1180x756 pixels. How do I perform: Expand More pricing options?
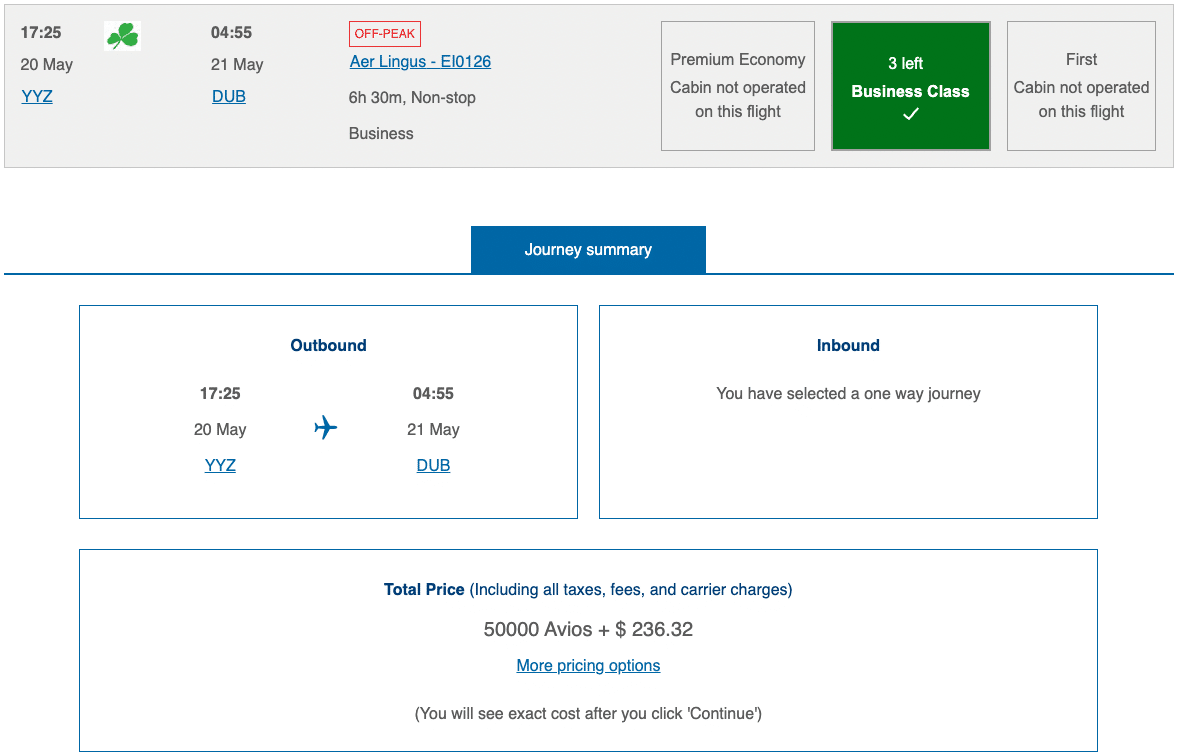point(588,666)
